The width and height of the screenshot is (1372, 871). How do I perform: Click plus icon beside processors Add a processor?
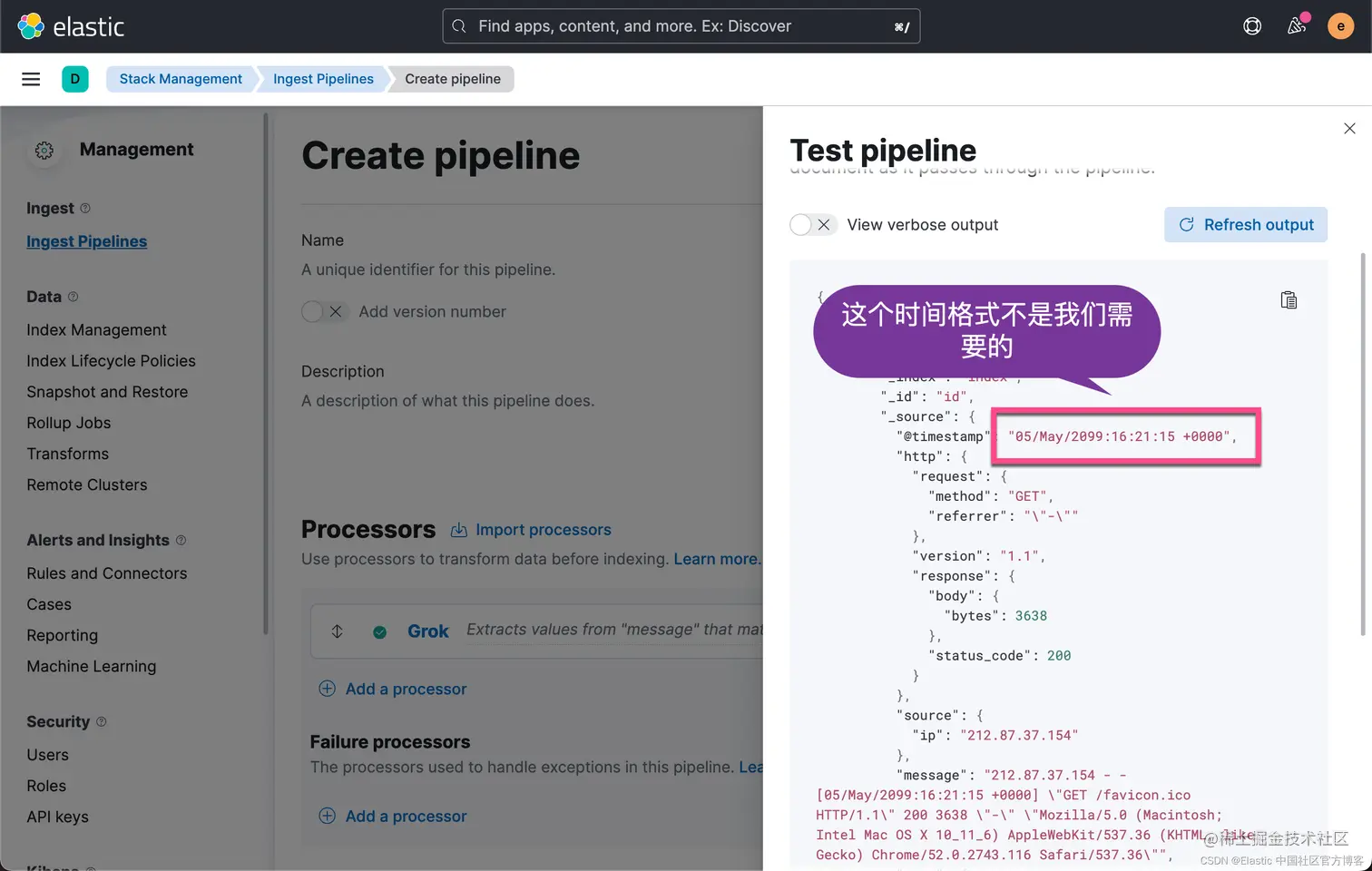click(328, 689)
